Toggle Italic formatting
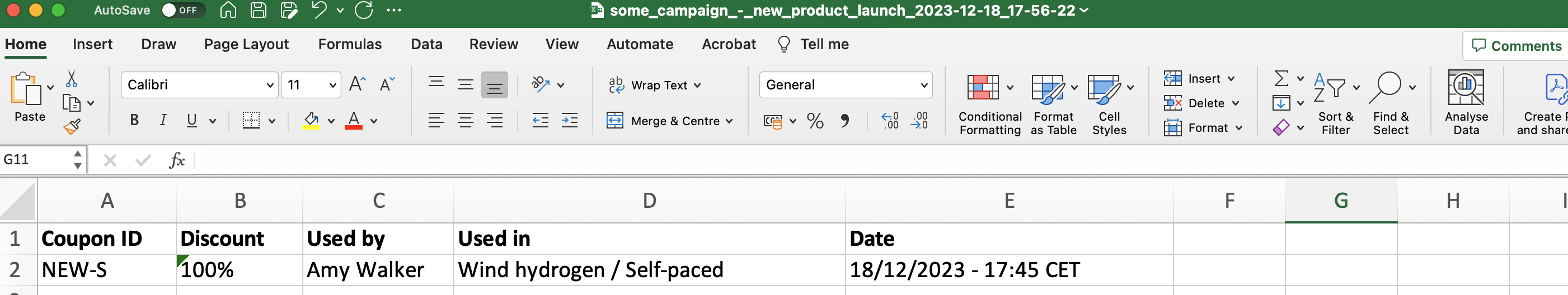1568x295 pixels. point(162,121)
